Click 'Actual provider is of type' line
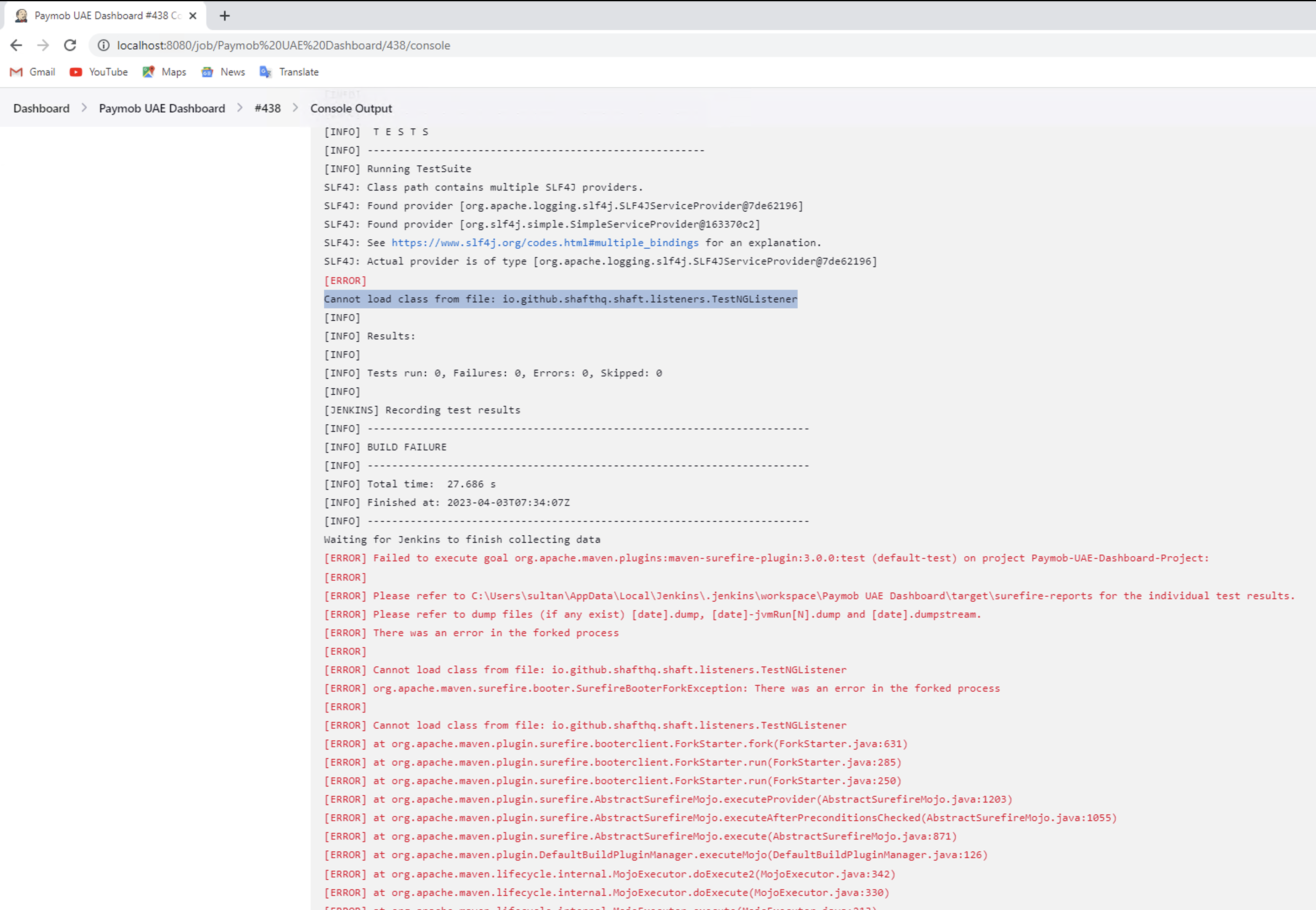The width and height of the screenshot is (1316, 910). pos(601,261)
